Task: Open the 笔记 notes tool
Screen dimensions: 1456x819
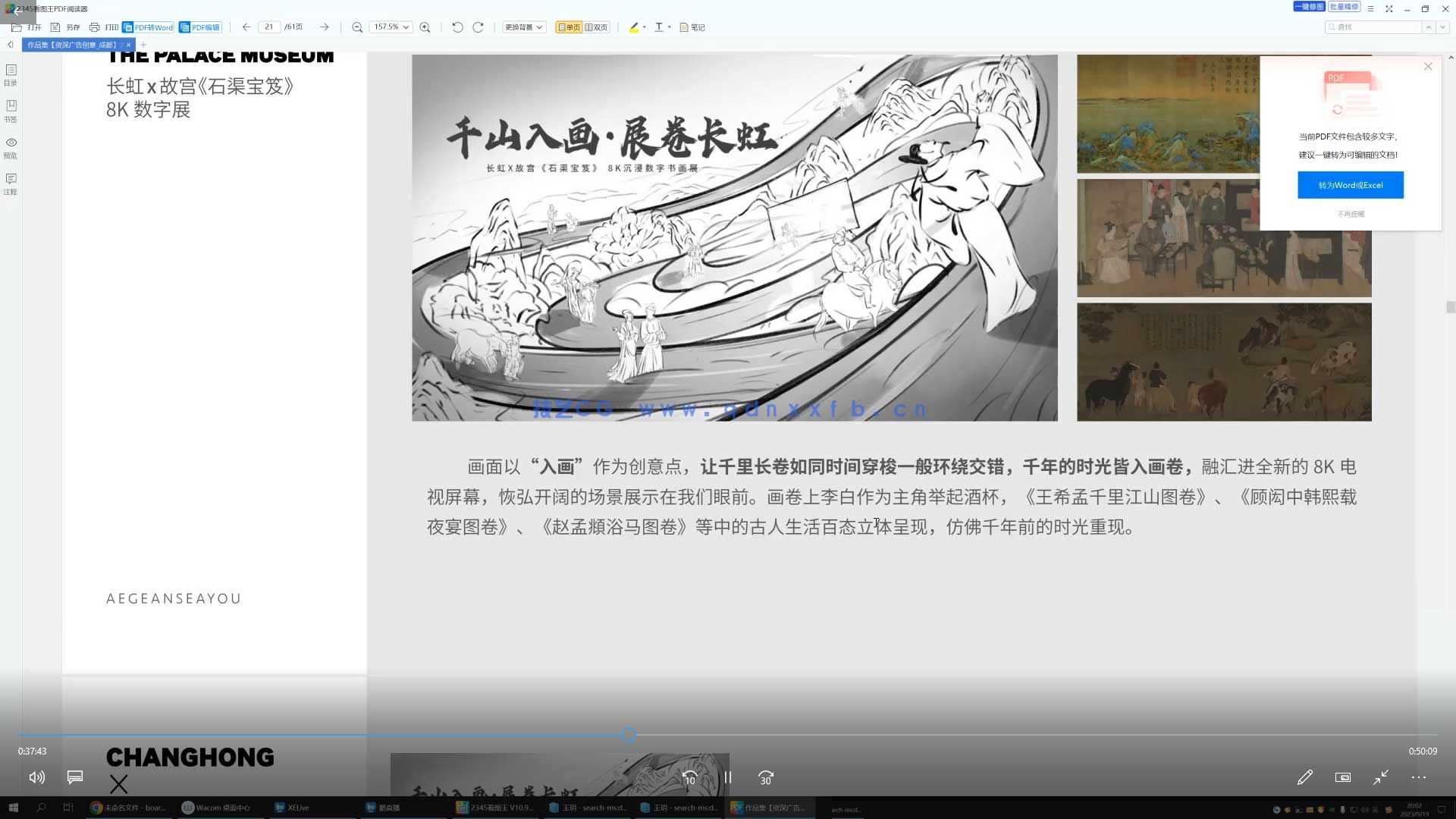Action: point(691,27)
